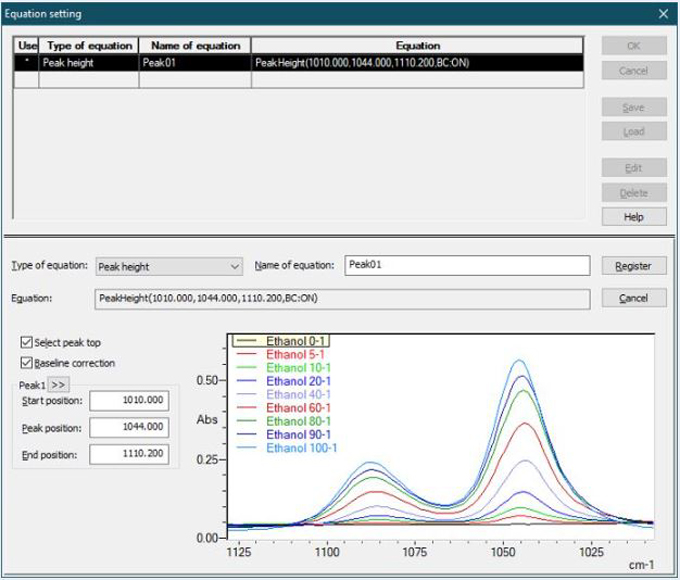Screen dimensions: 680x580
Task: Click the Equation column header
Action: (x=417, y=45)
